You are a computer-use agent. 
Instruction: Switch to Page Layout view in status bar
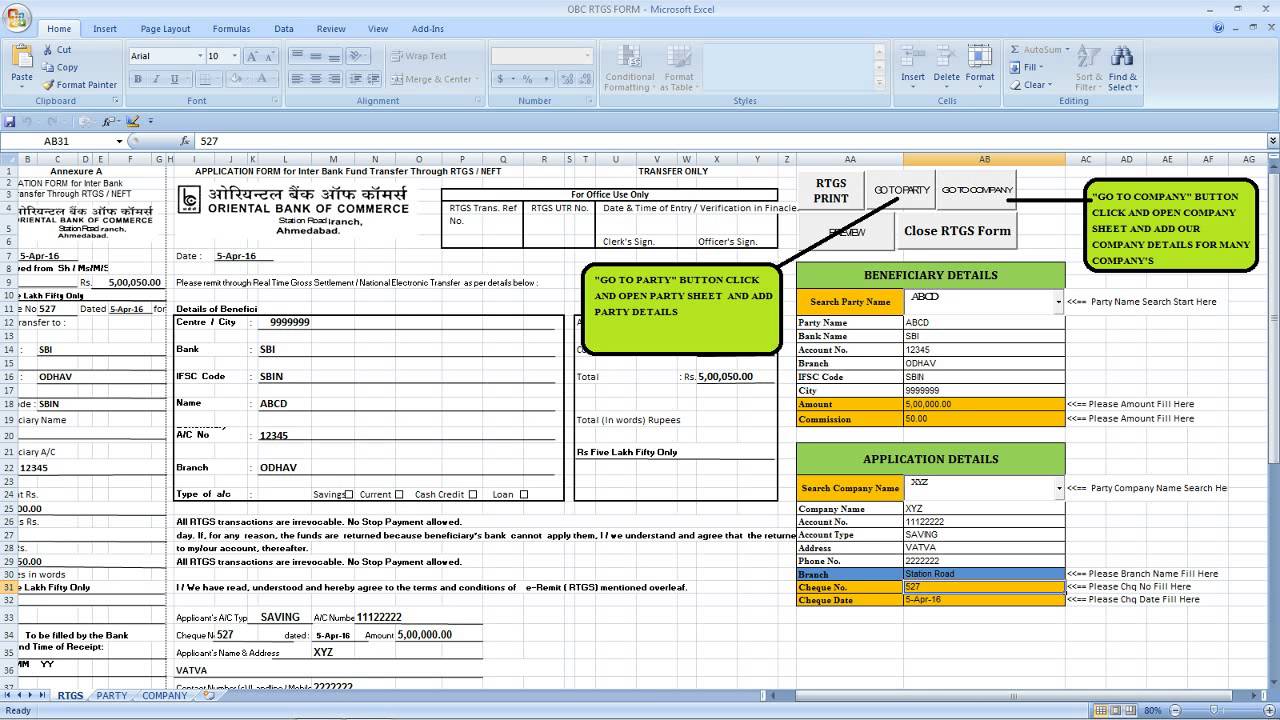point(1116,710)
